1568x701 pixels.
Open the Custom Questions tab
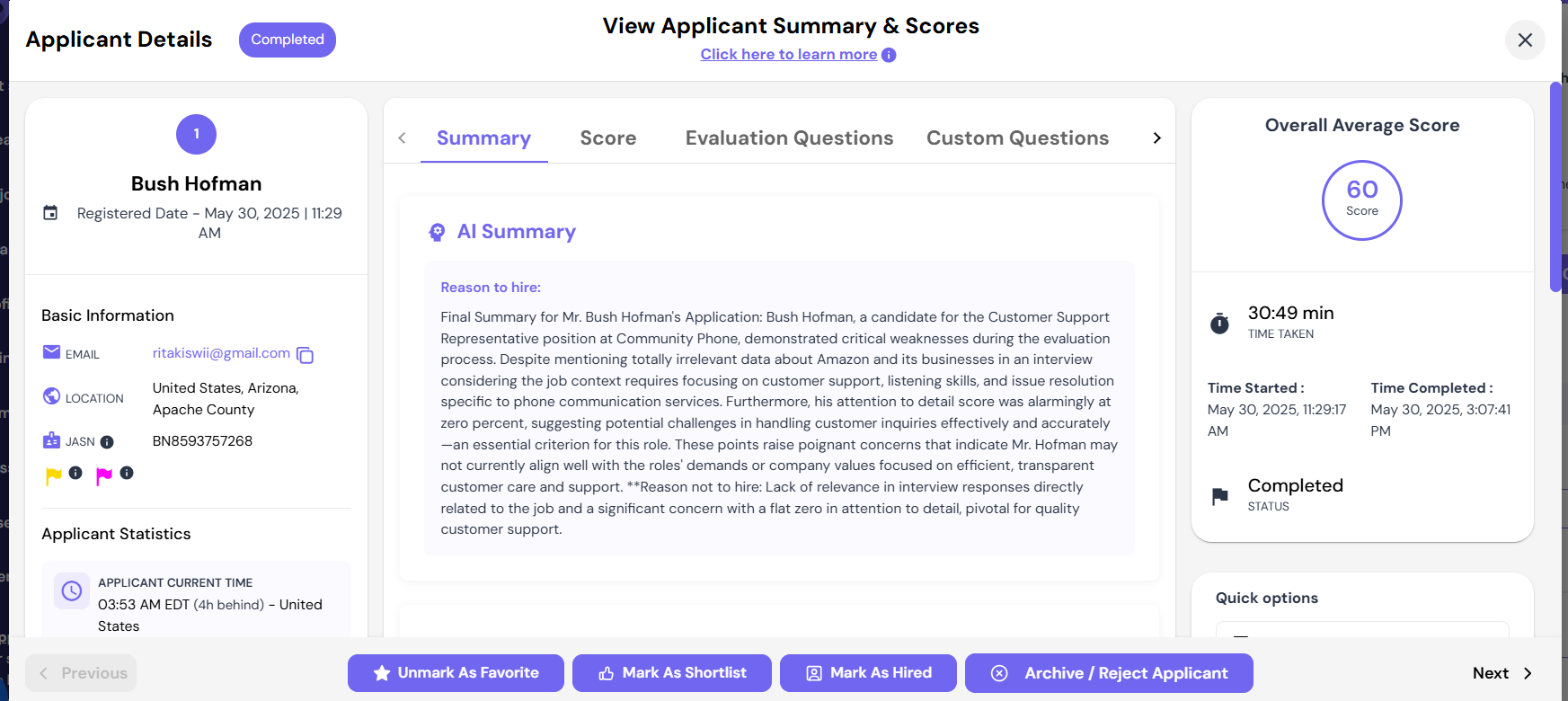click(1017, 138)
